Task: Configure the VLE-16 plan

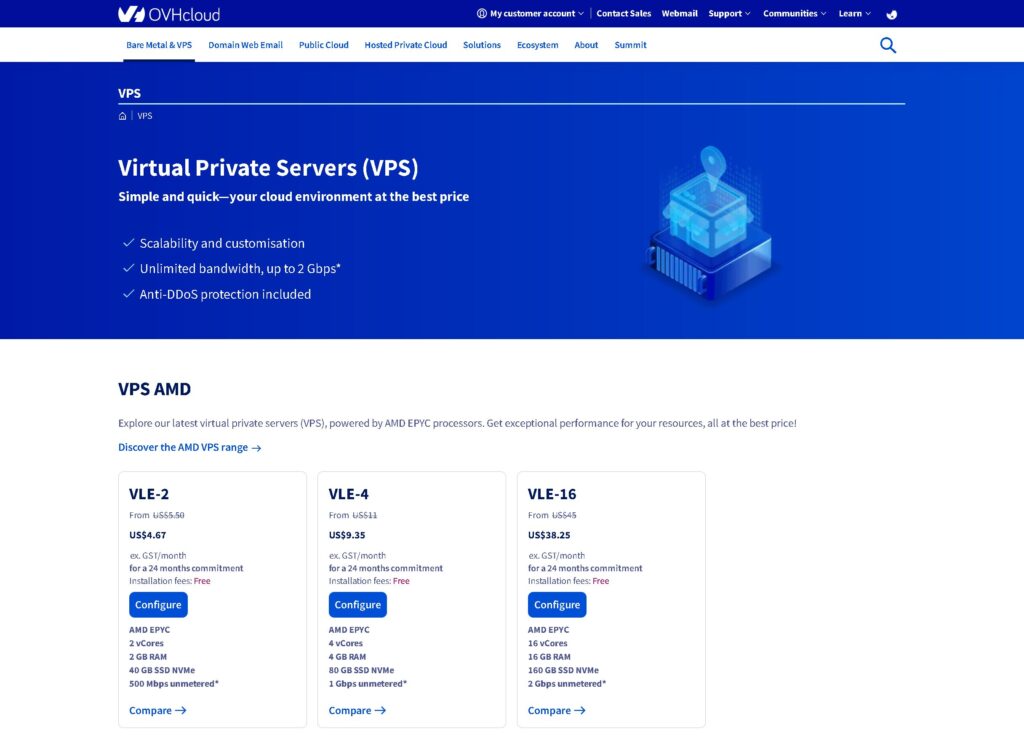Action: click(x=557, y=604)
